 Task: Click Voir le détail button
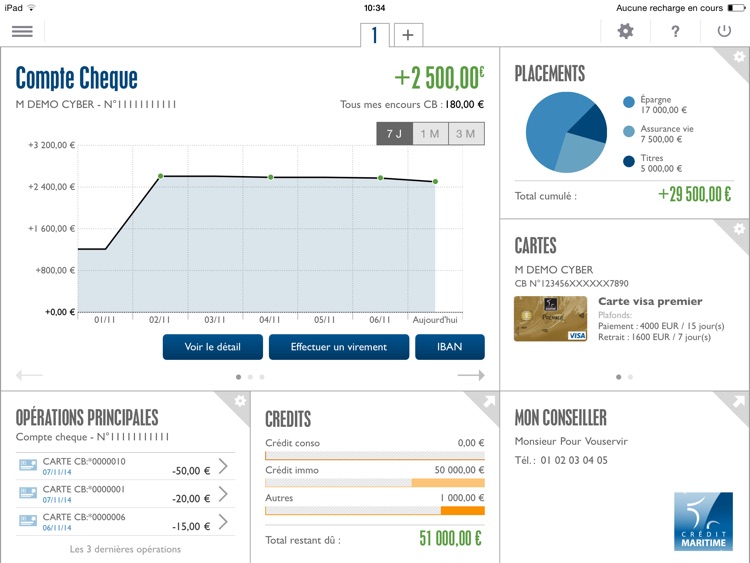(212, 347)
